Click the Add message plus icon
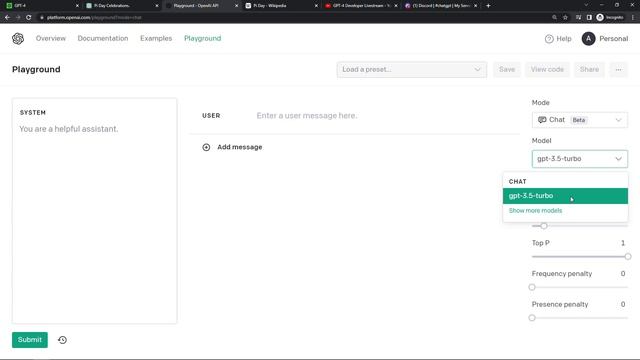The width and height of the screenshot is (640, 360). click(206, 147)
